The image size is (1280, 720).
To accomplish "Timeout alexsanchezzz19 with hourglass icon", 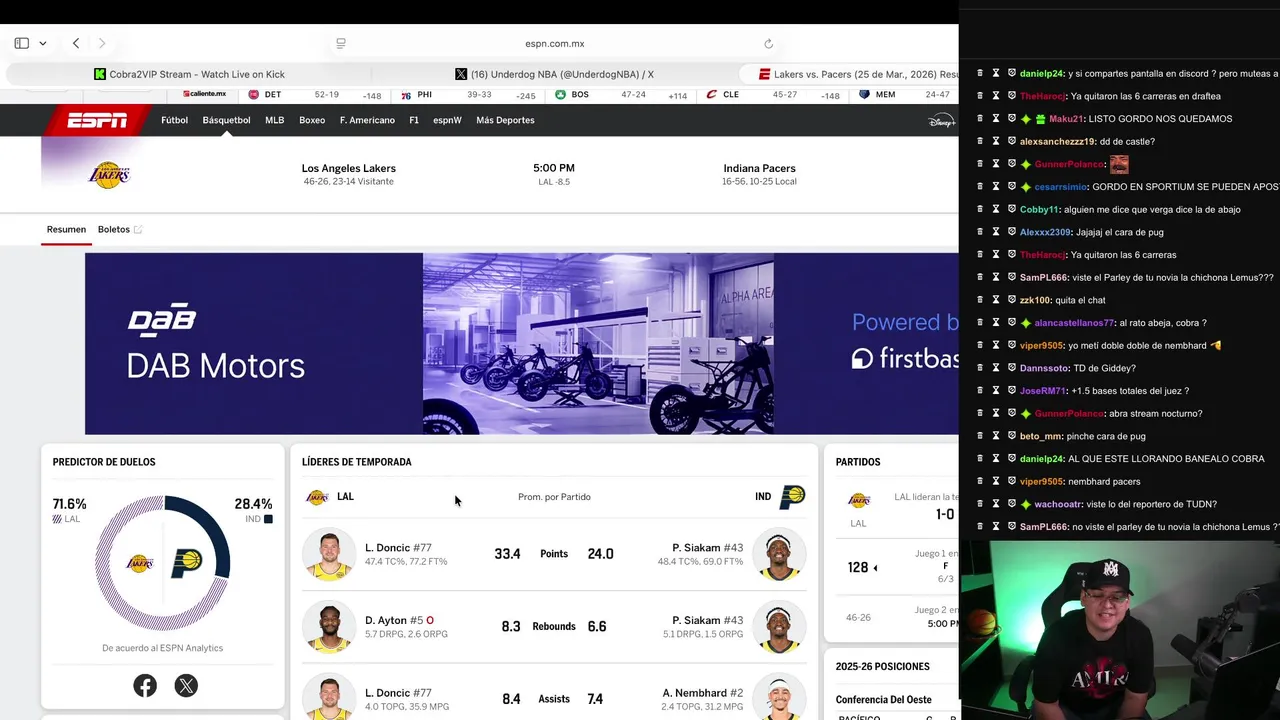I will click(996, 141).
